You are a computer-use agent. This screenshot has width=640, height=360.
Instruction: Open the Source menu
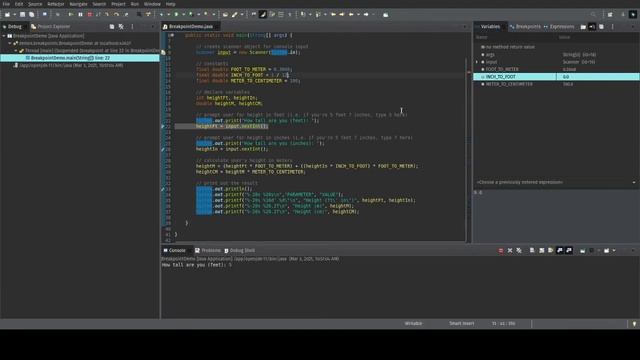pos(35,4)
